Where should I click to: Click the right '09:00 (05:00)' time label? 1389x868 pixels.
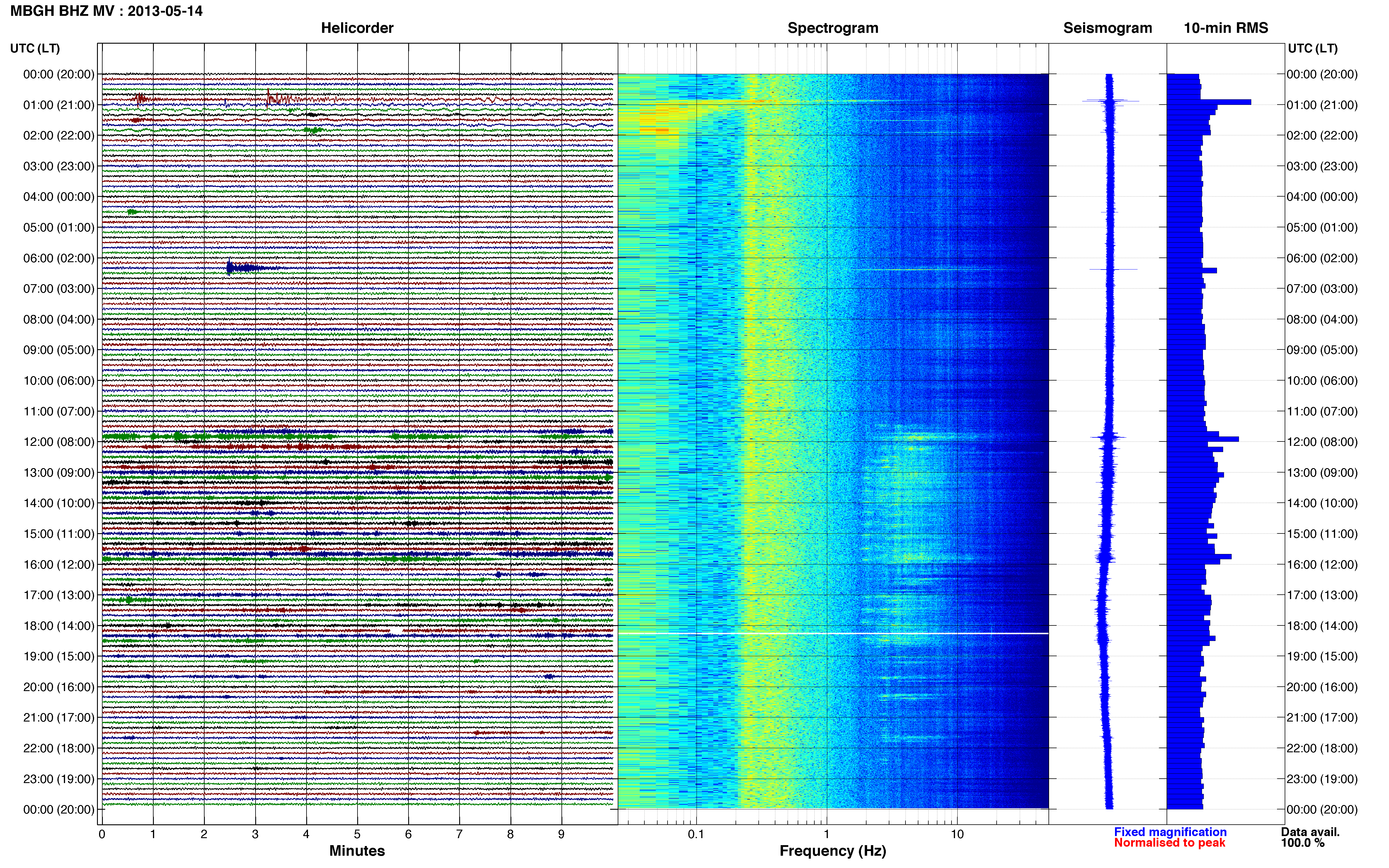tap(1322, 350)
